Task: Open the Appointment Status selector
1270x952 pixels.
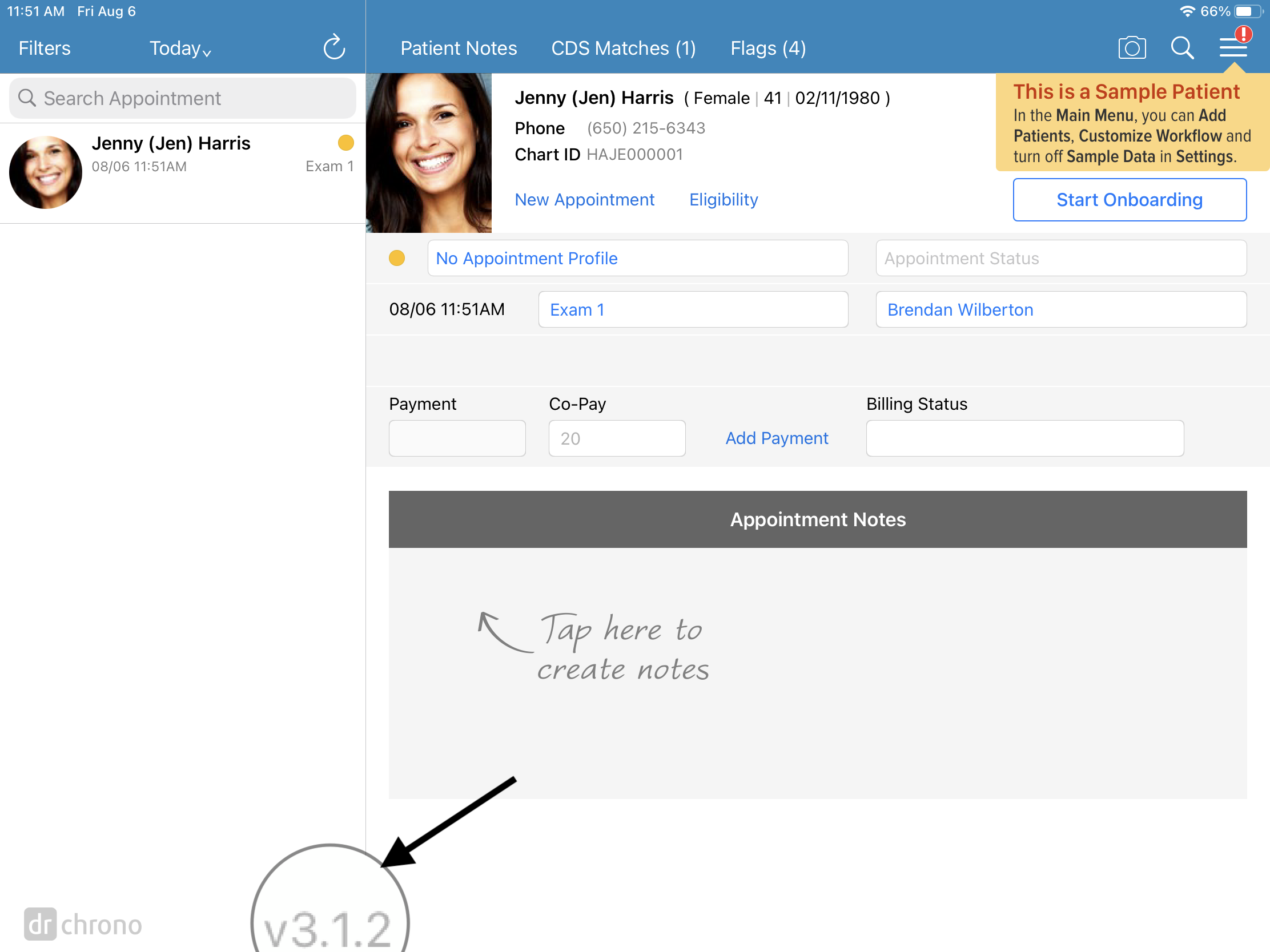Action: point(1060,258)
